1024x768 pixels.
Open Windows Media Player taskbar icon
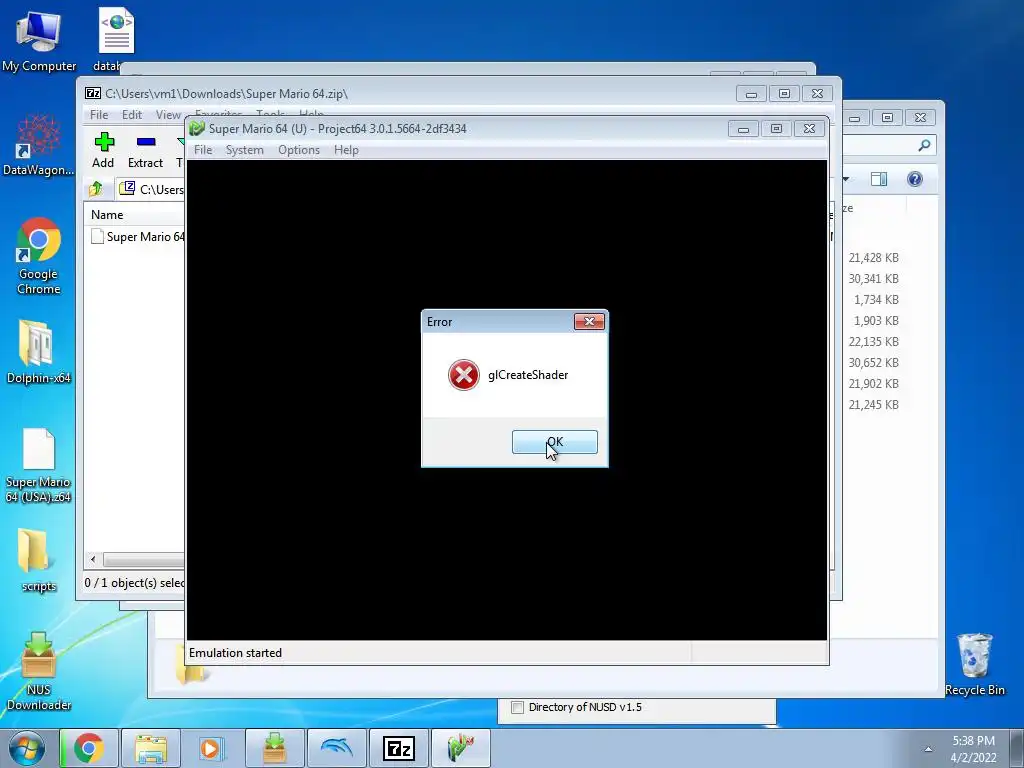pos(212,748)
